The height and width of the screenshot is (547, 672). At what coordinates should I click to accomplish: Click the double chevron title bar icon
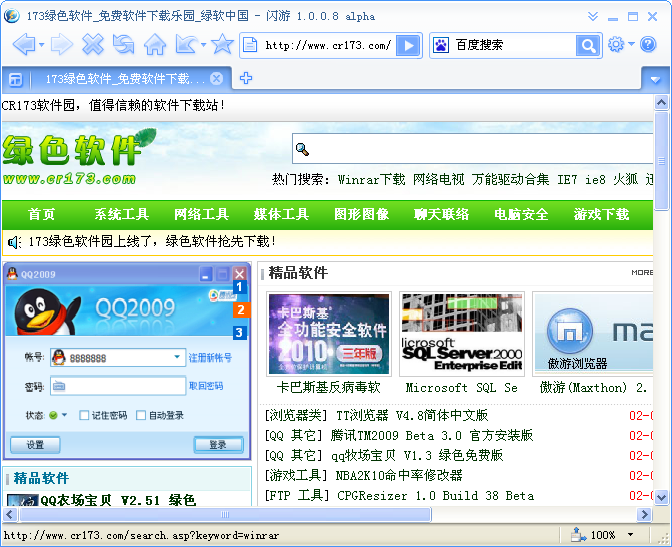pyautogui.click(x=593, y=16)
